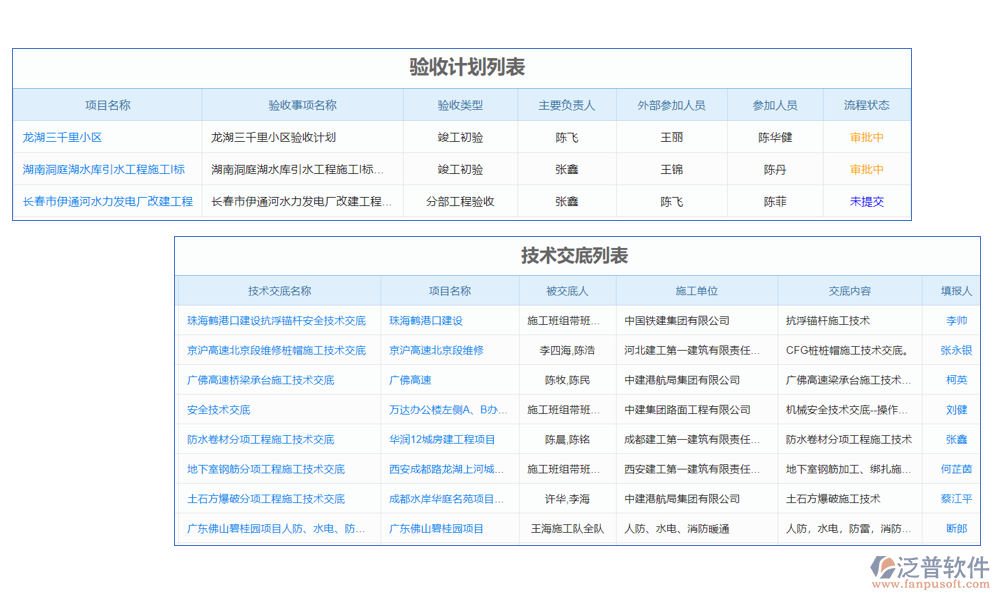Open 珠海鹤港口建设抗浮锚杆安全技术交底
Screen dimensions: 1000x600
tap(279, 320)
